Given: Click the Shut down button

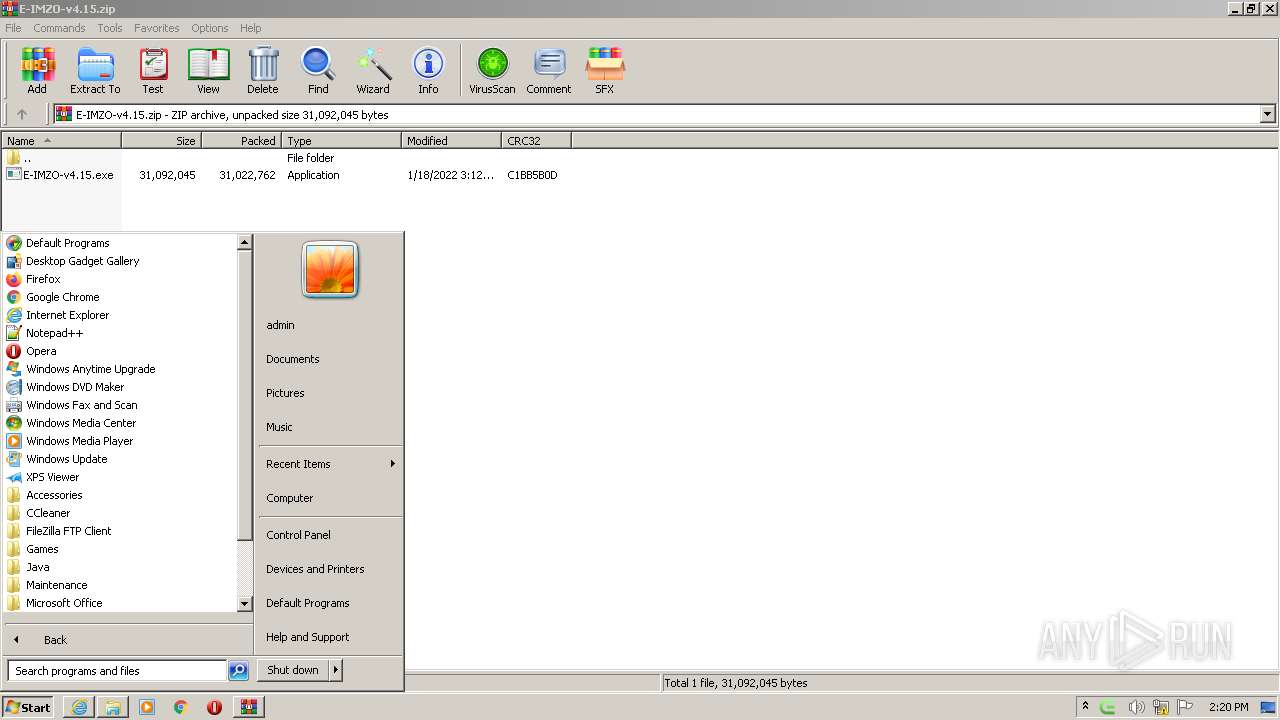Looking at the screenshot, I should (x=293, y=670).
